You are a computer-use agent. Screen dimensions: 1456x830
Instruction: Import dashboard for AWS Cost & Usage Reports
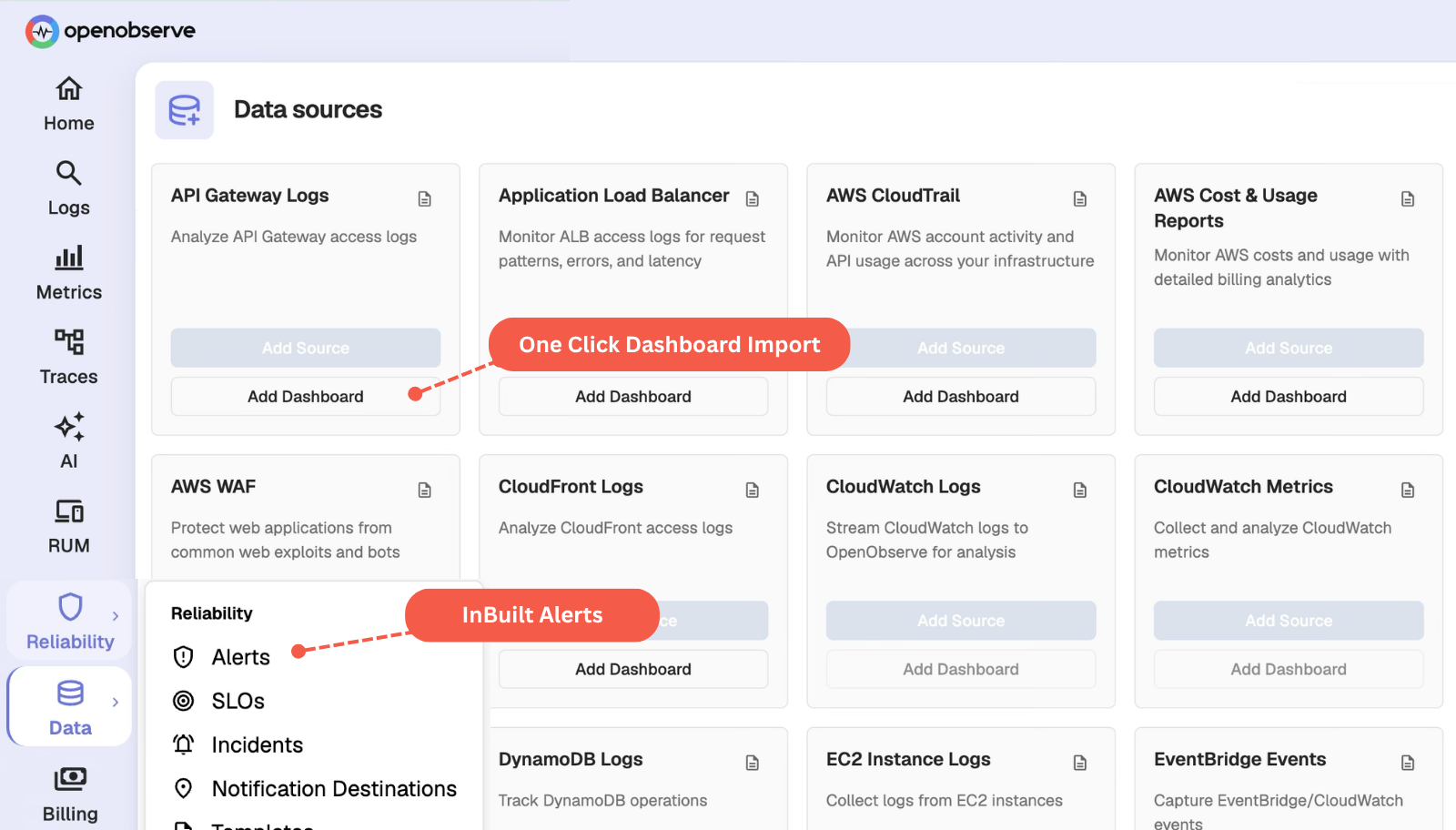click(x=1289, y=397)
